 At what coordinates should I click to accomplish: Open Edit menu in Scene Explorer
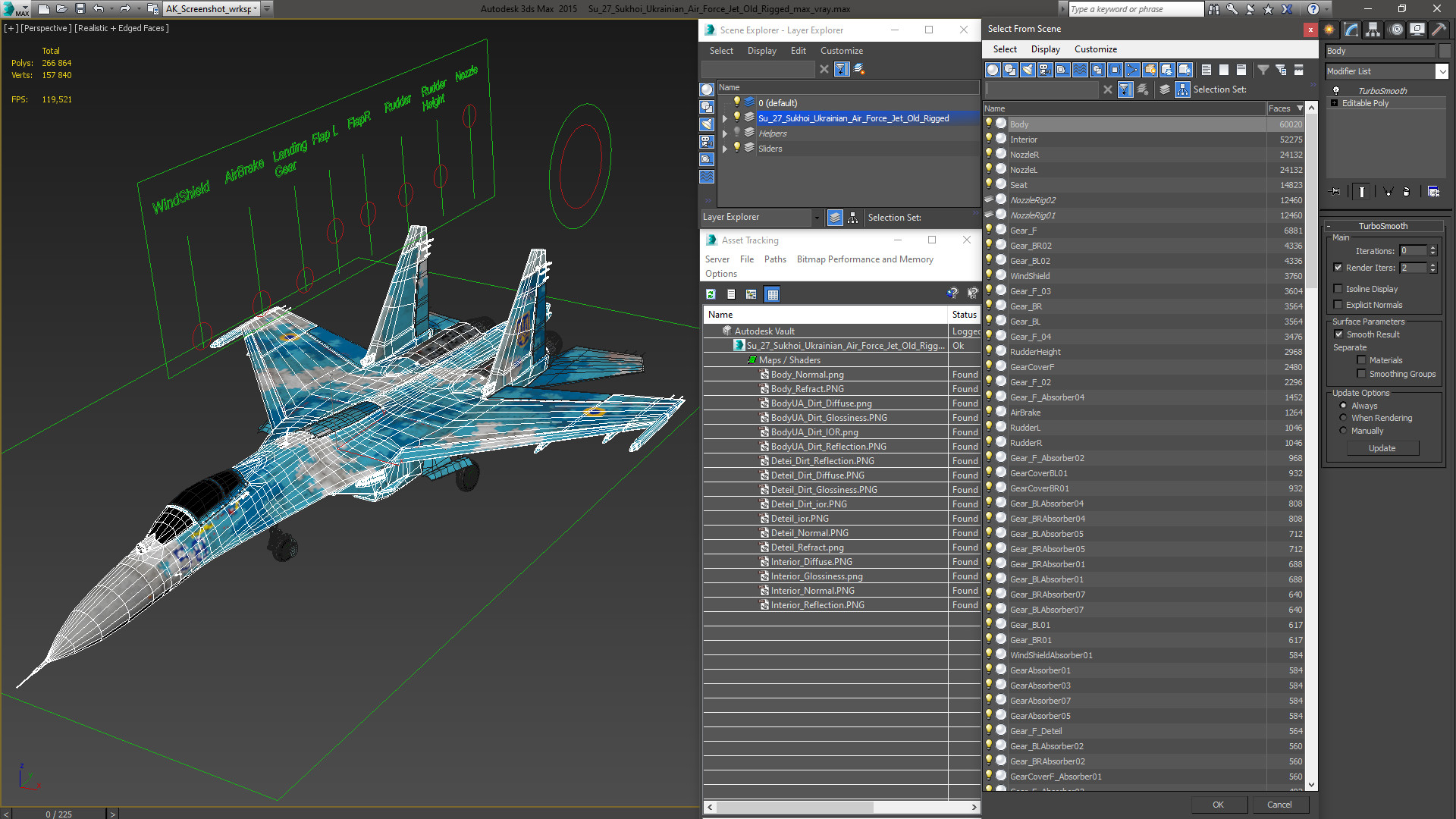pyautogui.click(x=799, y=51)
